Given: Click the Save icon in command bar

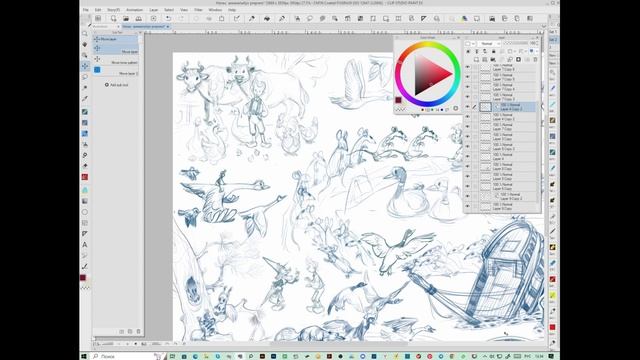Looking at the screenshot, I should [138, 18].
